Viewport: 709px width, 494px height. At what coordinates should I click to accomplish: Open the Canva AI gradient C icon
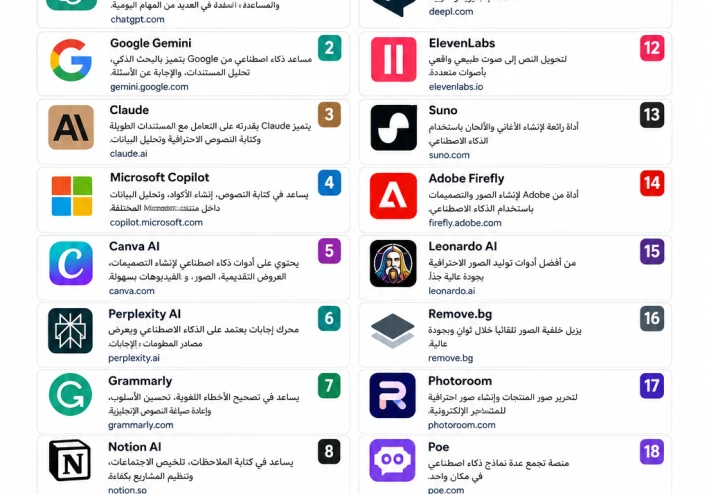[71, 263]
